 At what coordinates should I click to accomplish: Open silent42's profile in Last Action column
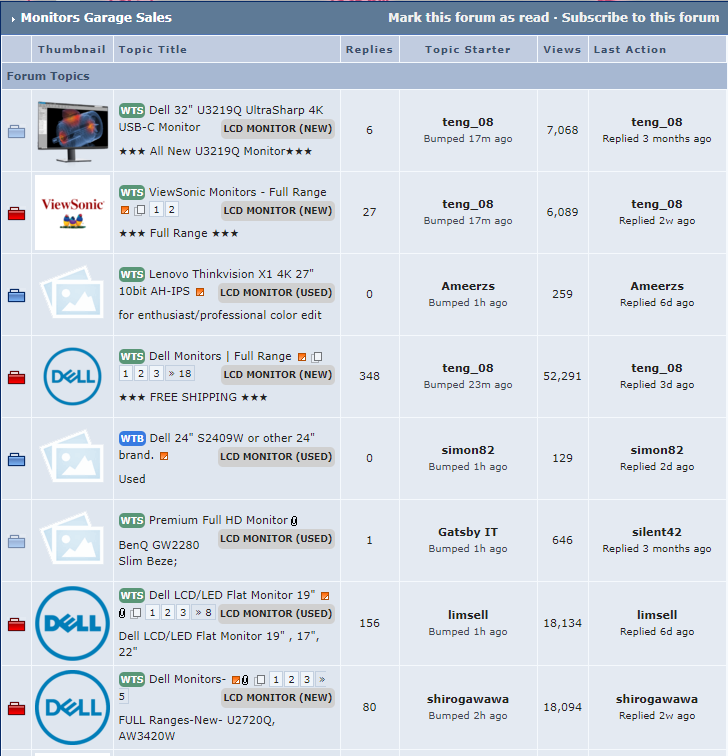pyautogui.click(x=657, y=532)
